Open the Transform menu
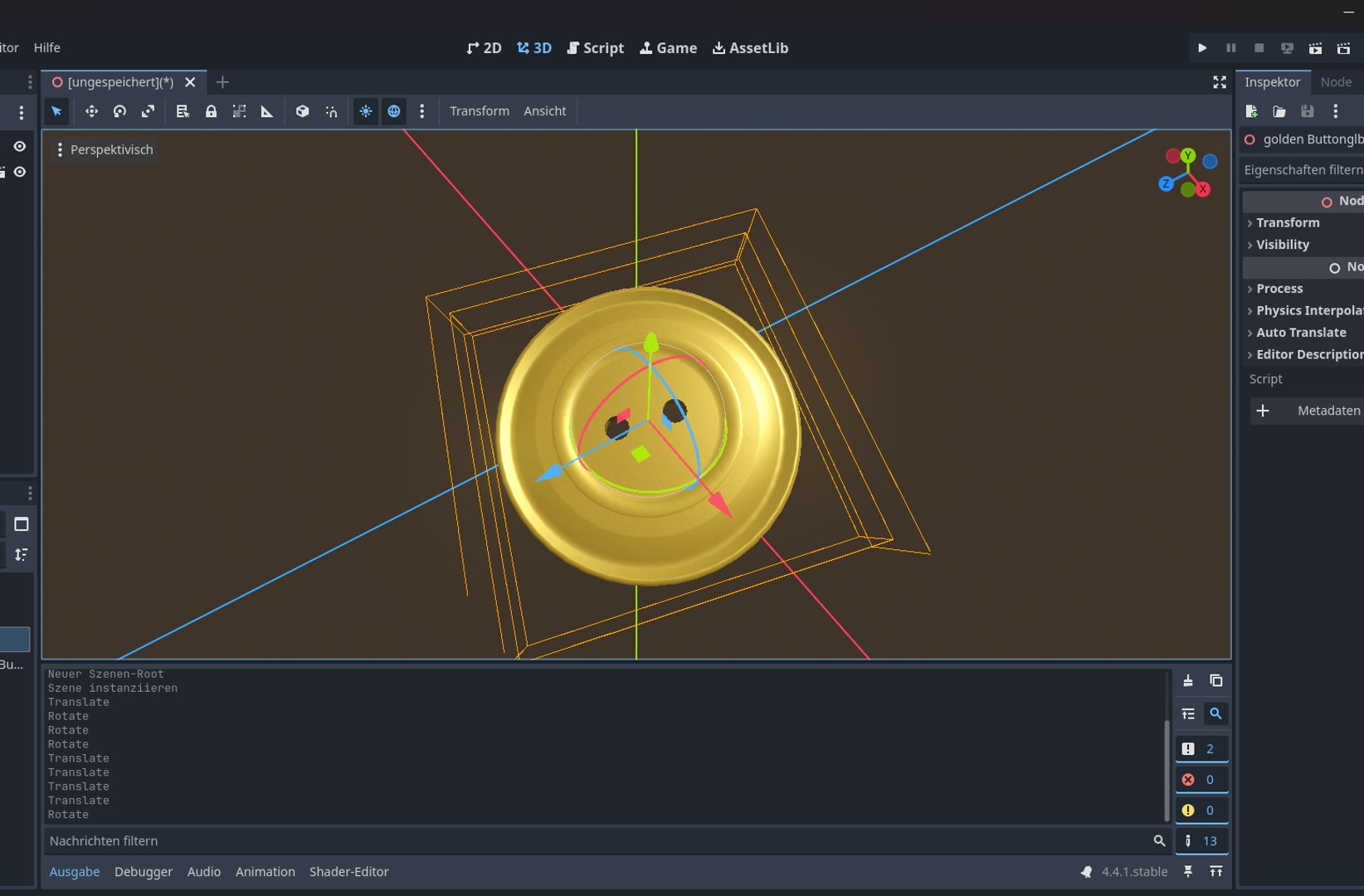1364x896 pixels. [x=480, y=111]
